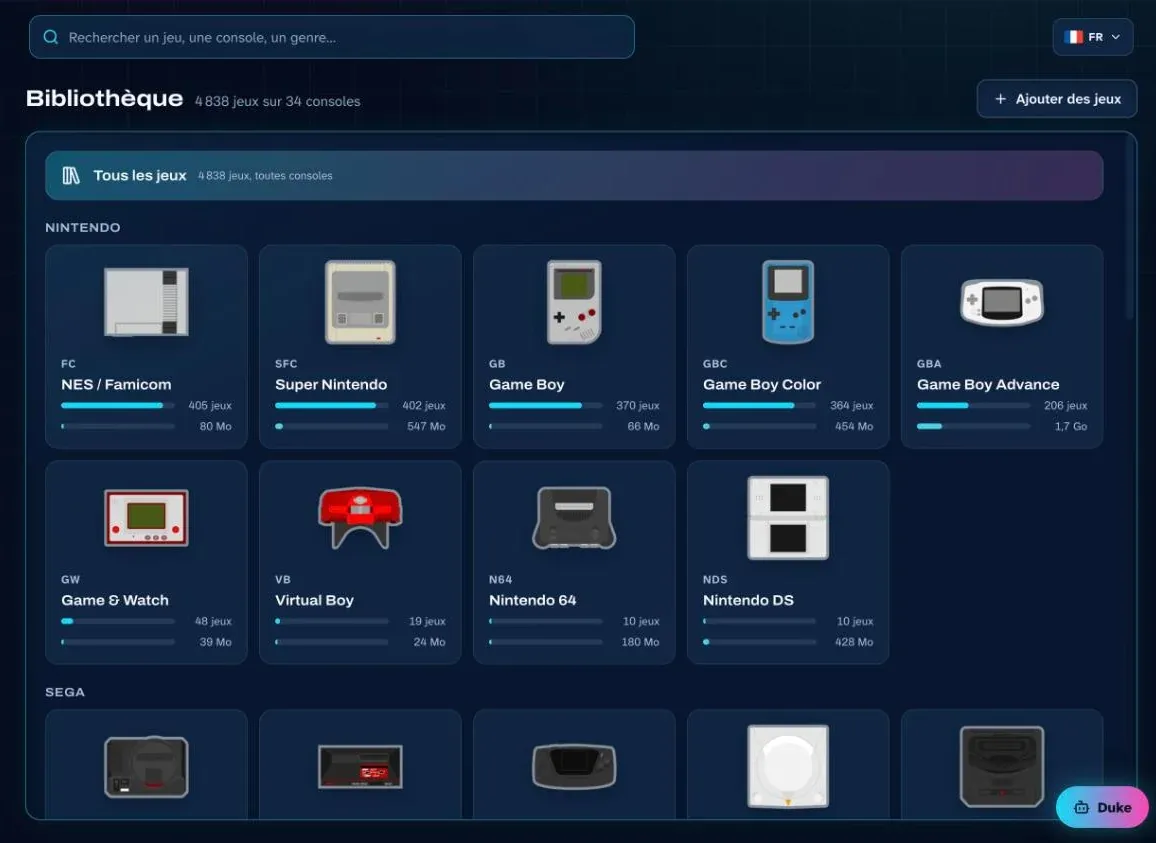This screenshot has height=843, width=1156.
Task: Click the library panel vertical scrollbar
Action: point(1130,229)
